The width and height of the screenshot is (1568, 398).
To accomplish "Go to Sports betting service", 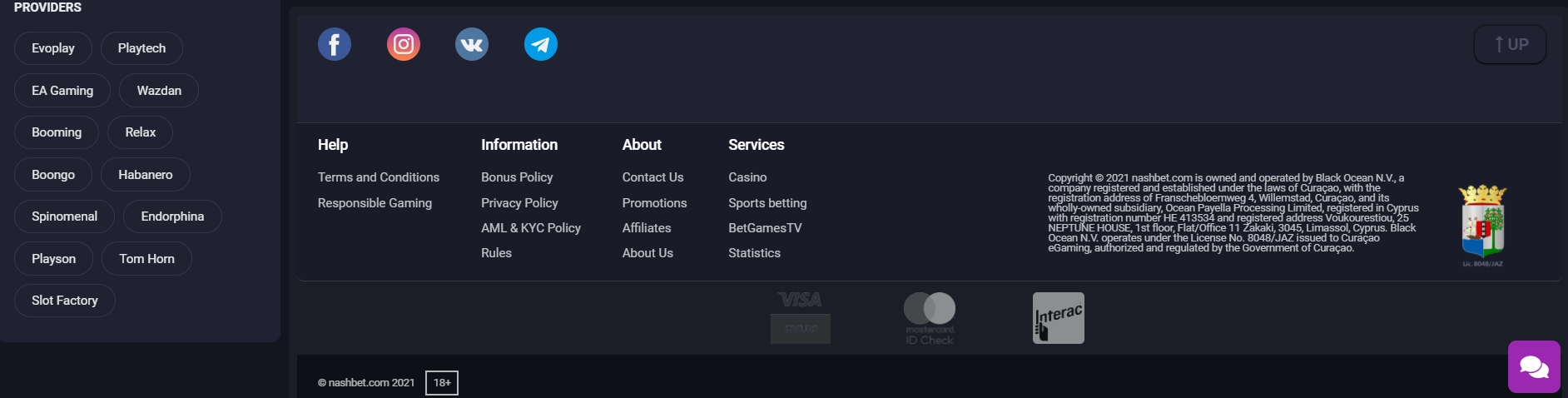I will tap(767, 203).
